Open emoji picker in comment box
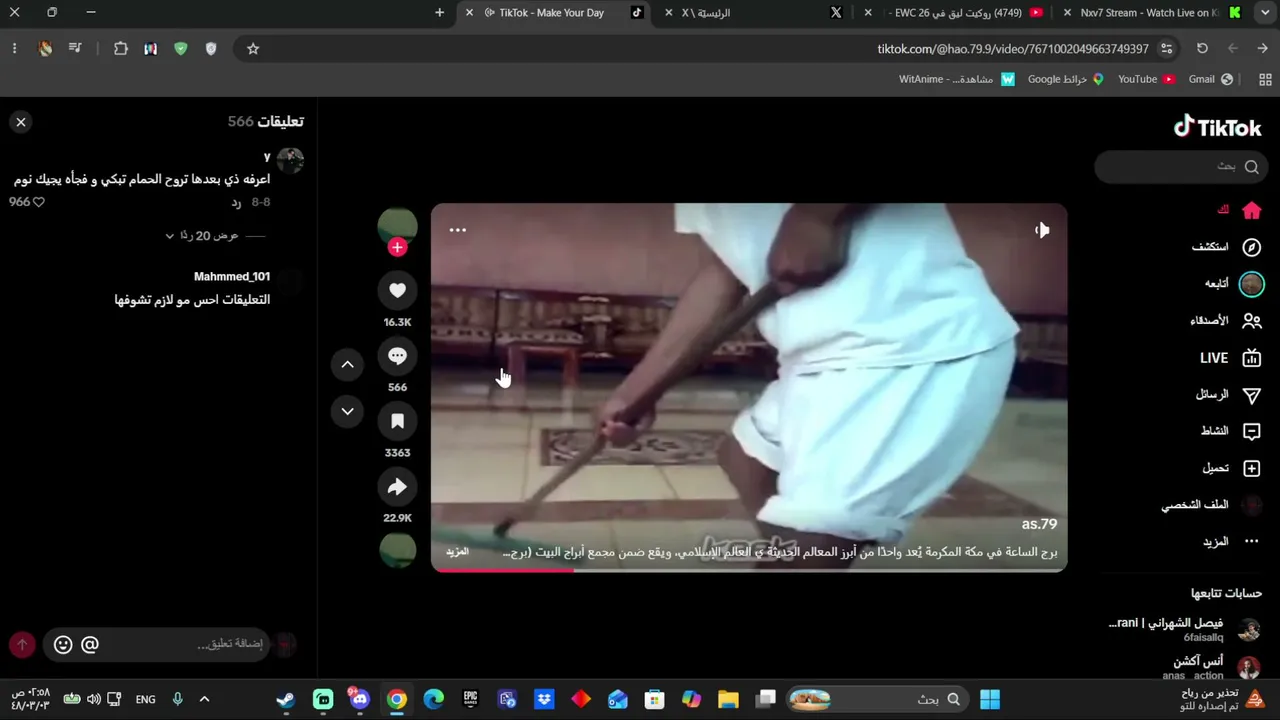This screenshot has height=720, width=1280. (63, 645)
